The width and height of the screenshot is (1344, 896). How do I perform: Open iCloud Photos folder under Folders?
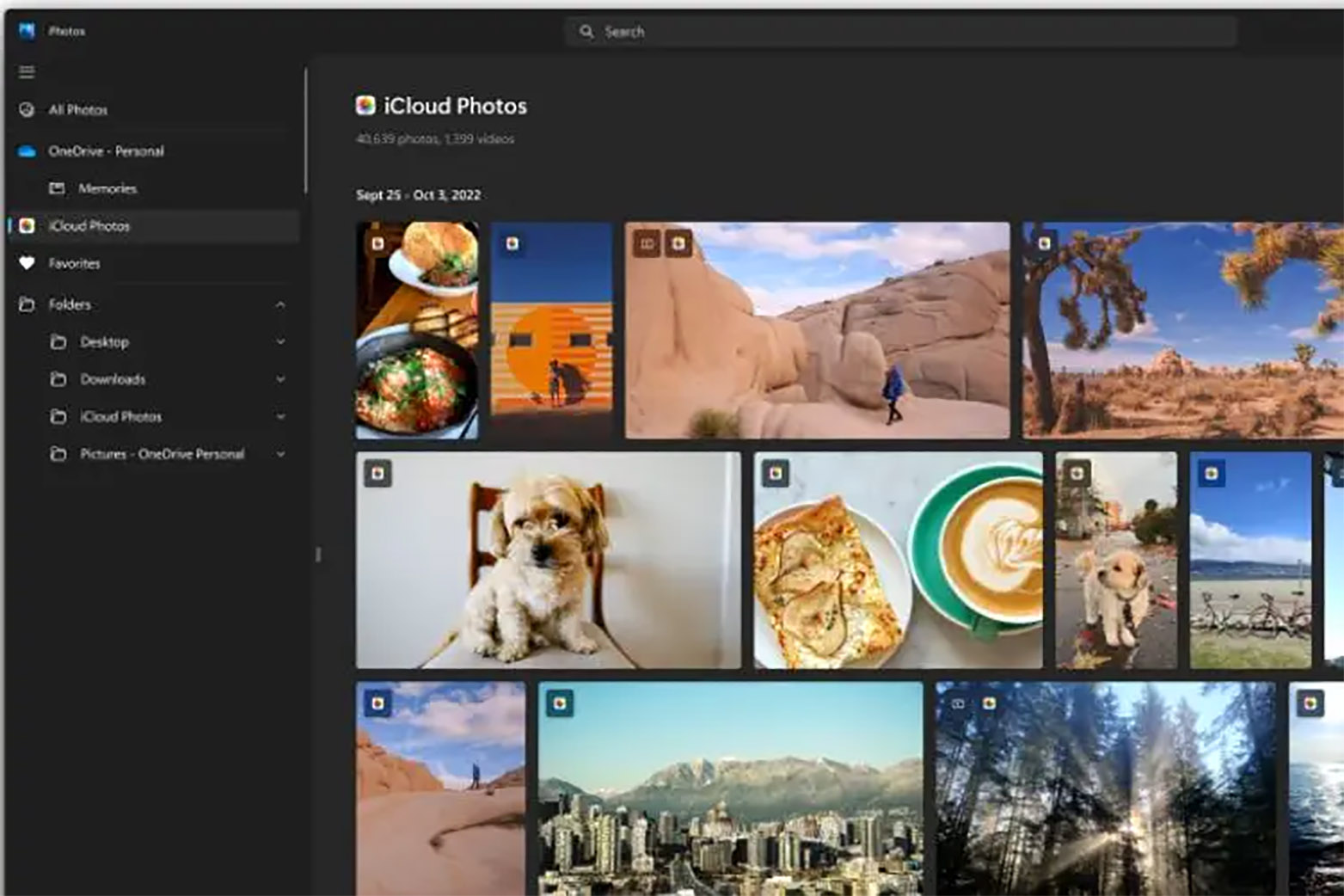point(155,417)
